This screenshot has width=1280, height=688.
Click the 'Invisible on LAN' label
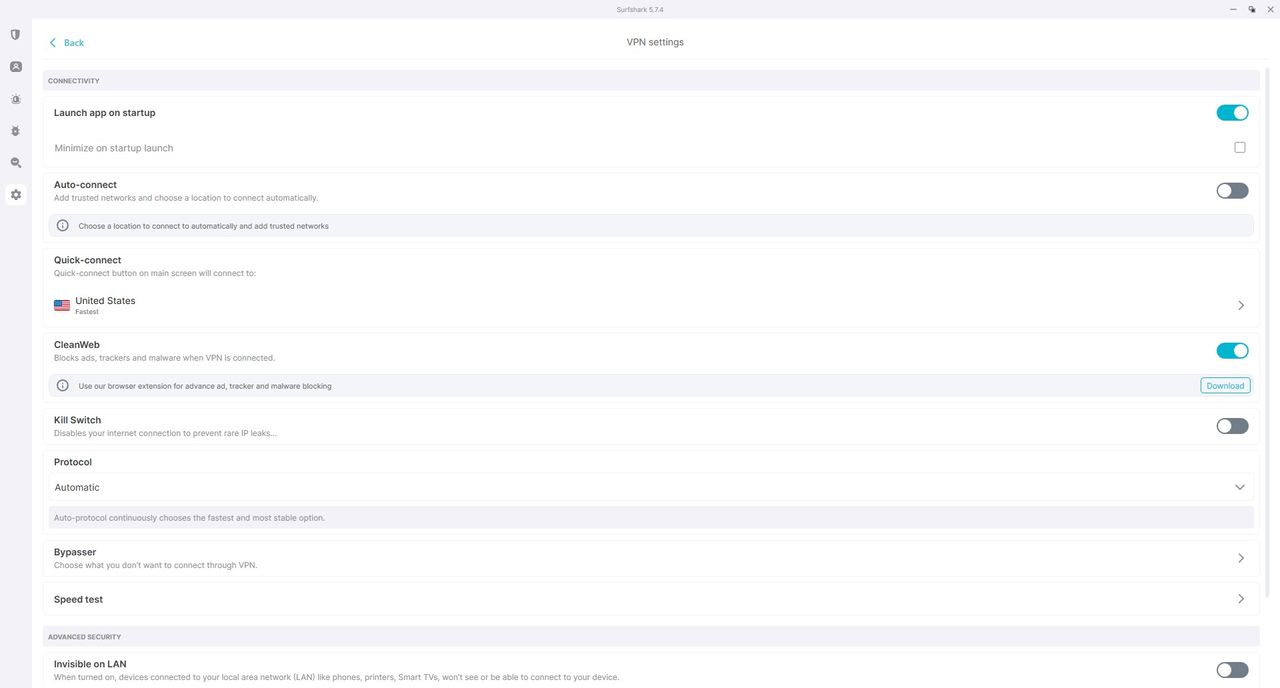[x=90, y=664]
